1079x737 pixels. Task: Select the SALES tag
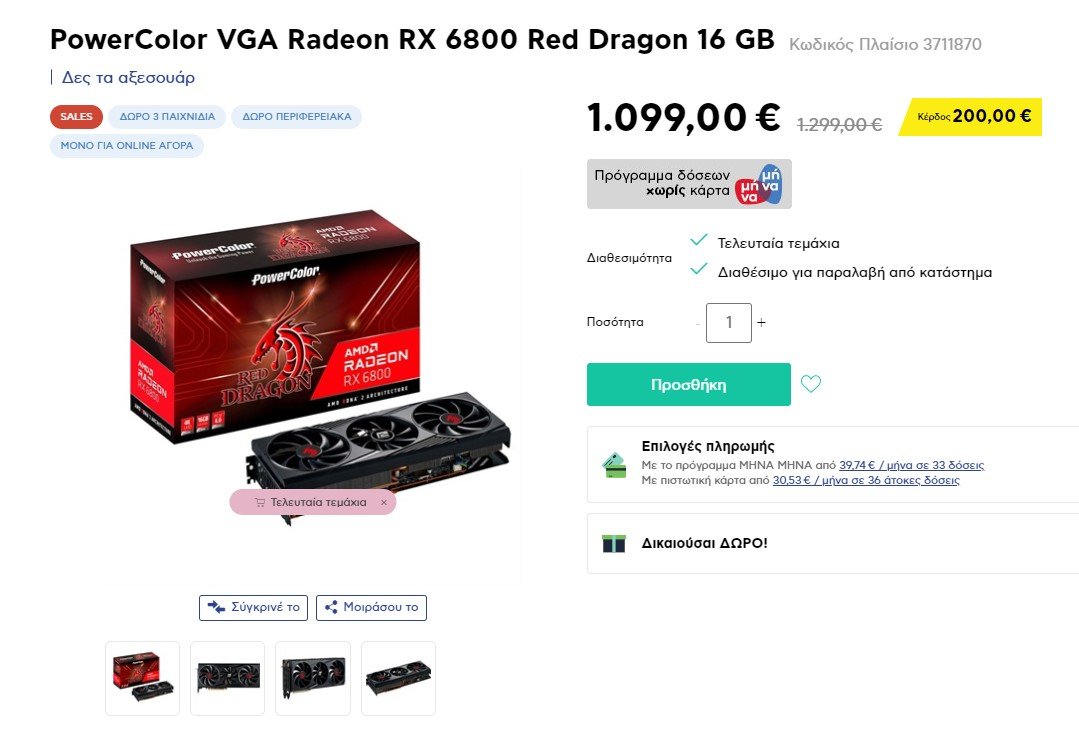pos(76,116)
